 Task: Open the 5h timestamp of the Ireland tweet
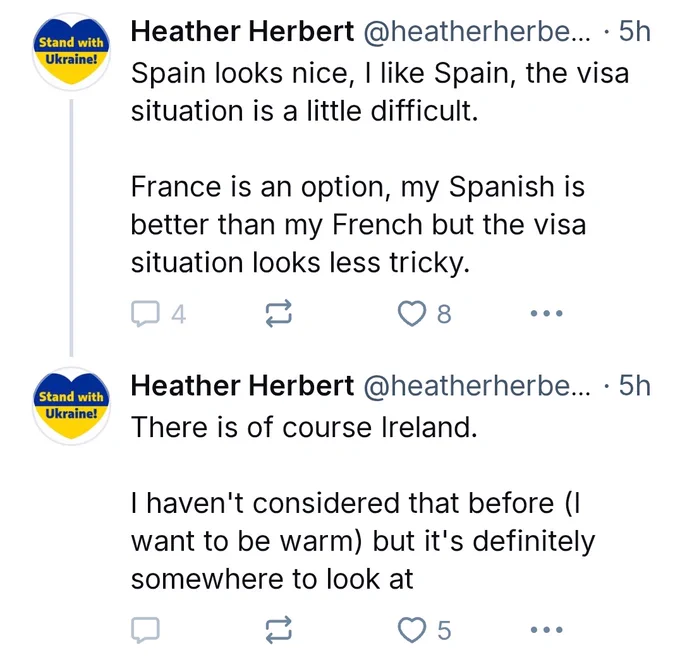click(634, 386)
